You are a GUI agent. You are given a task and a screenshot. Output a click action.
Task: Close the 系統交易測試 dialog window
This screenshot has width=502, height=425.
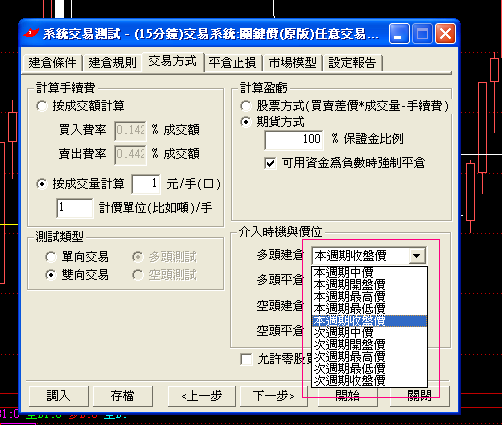coord(446,34)
